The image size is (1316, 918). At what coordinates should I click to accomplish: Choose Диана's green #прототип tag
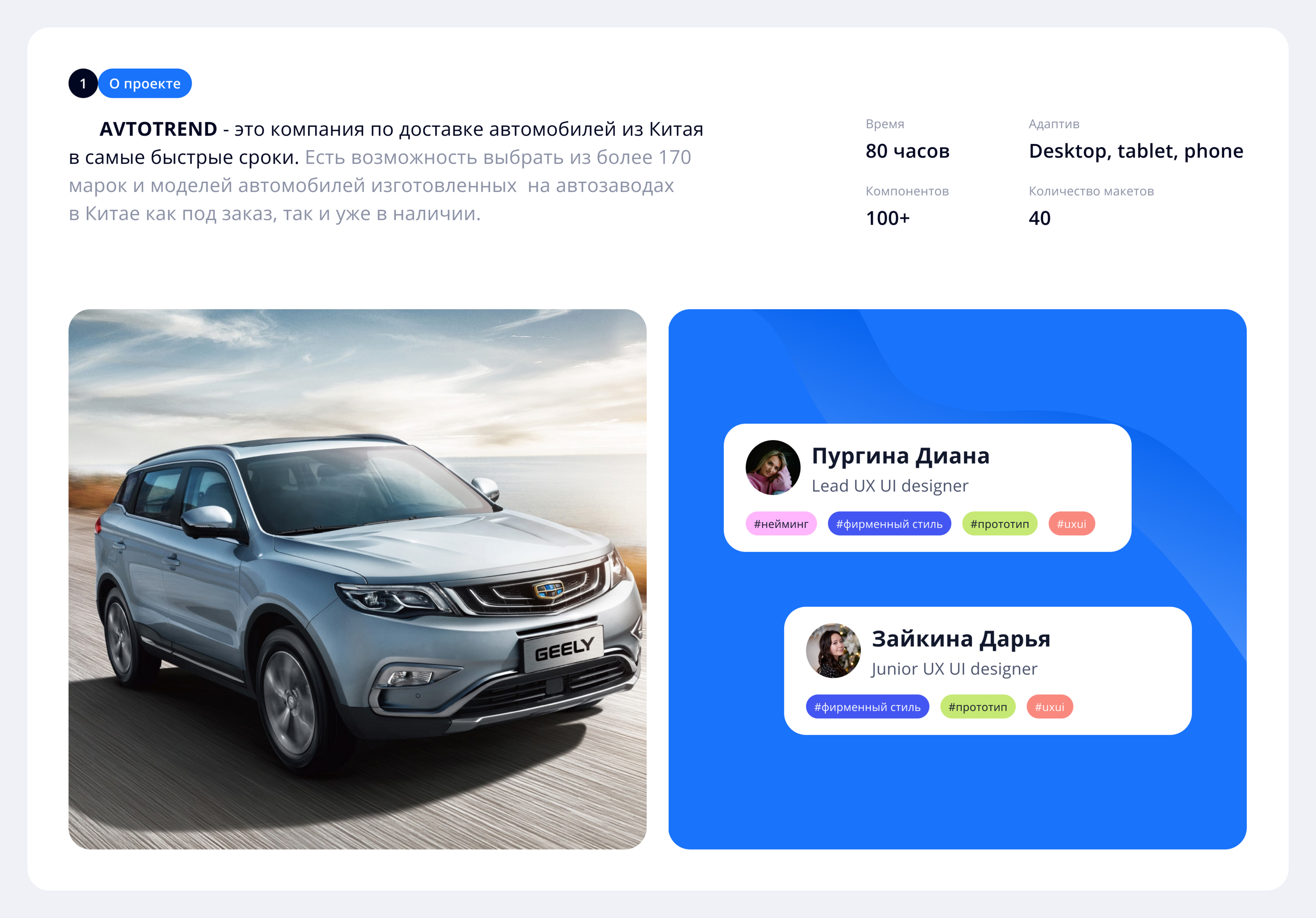pos(1000,524)
